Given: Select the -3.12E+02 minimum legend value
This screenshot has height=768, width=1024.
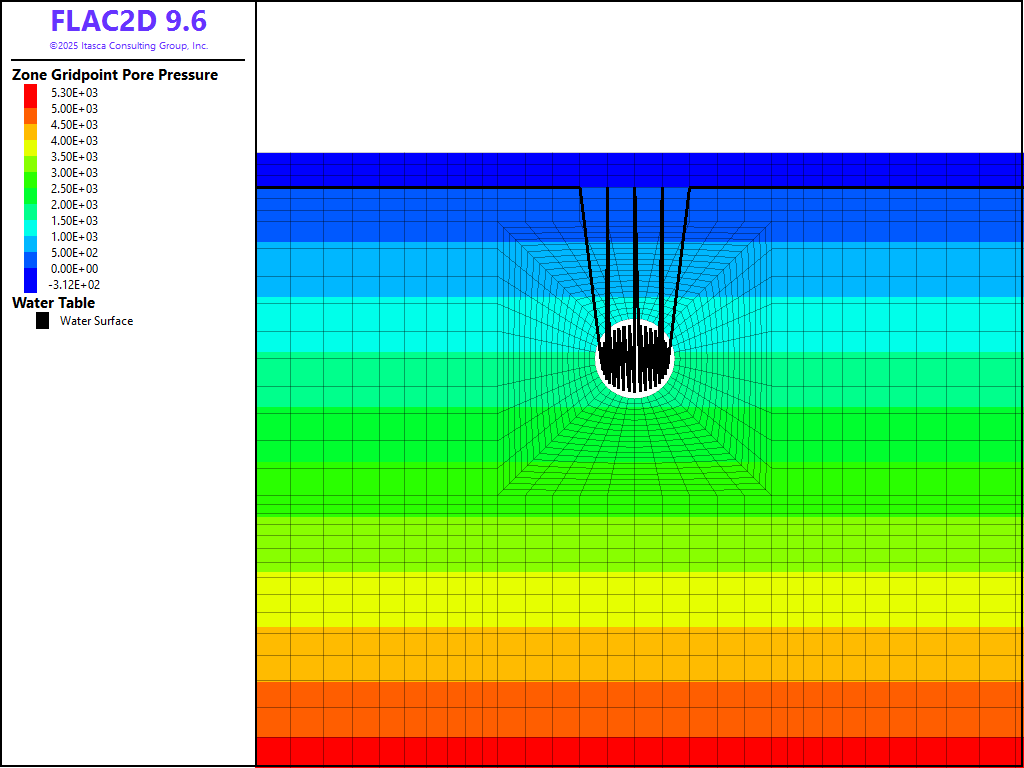Looking at the screenshot, I should (75, 285).
